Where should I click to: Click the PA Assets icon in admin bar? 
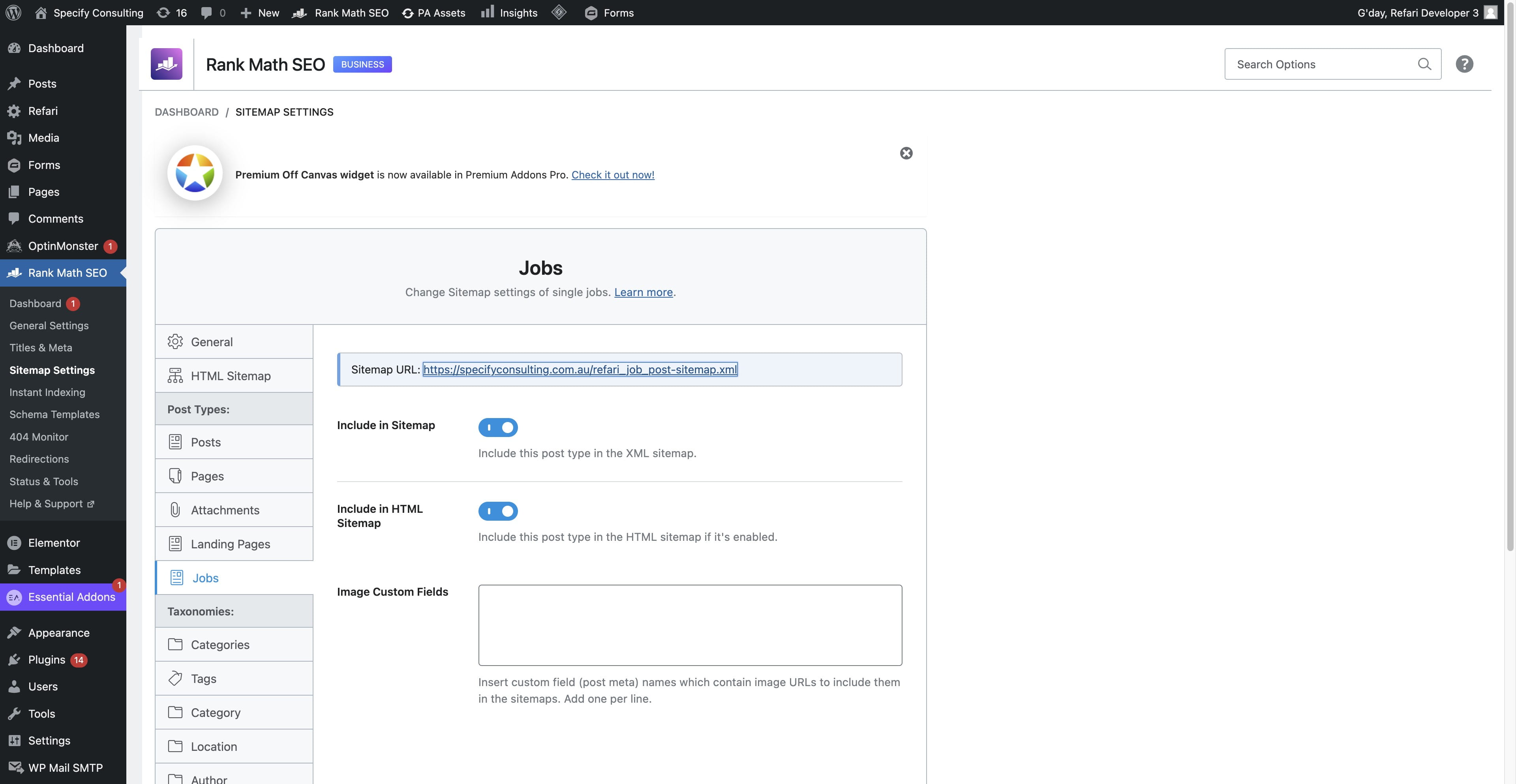(434, 12)
